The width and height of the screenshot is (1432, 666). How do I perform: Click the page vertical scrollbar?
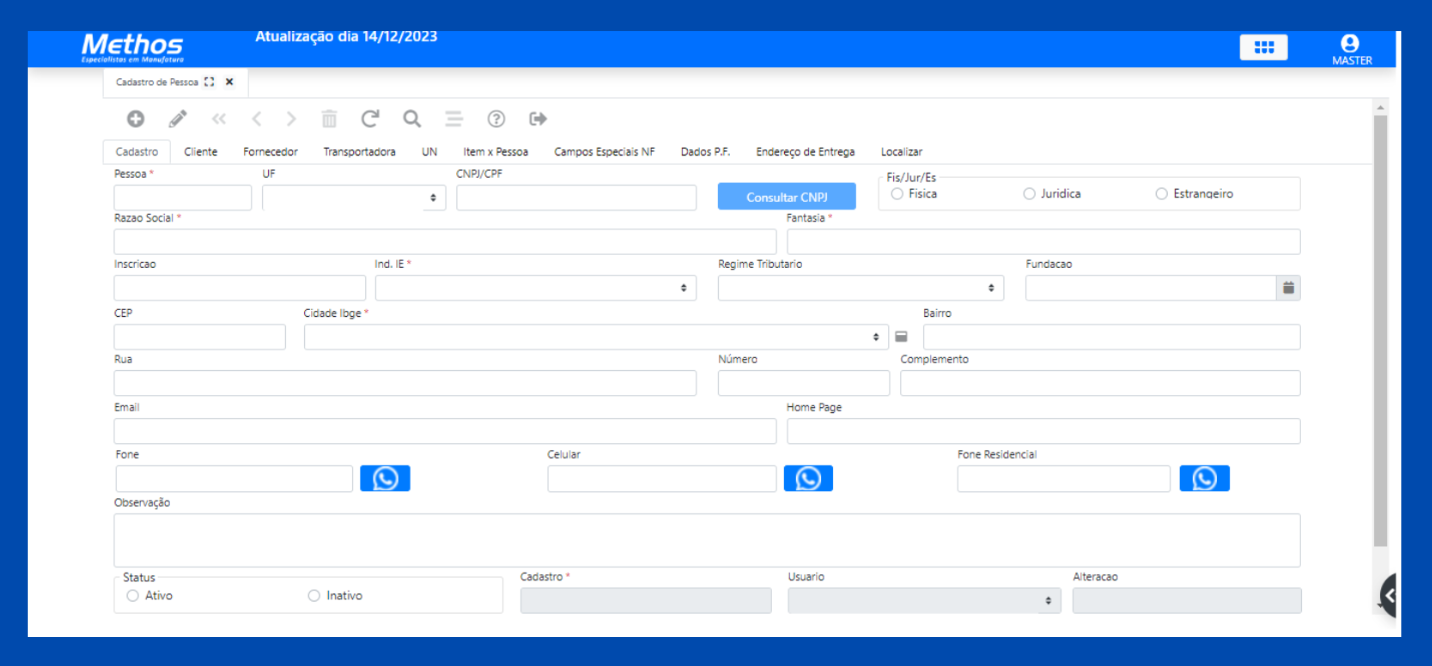pos(1381,330)
